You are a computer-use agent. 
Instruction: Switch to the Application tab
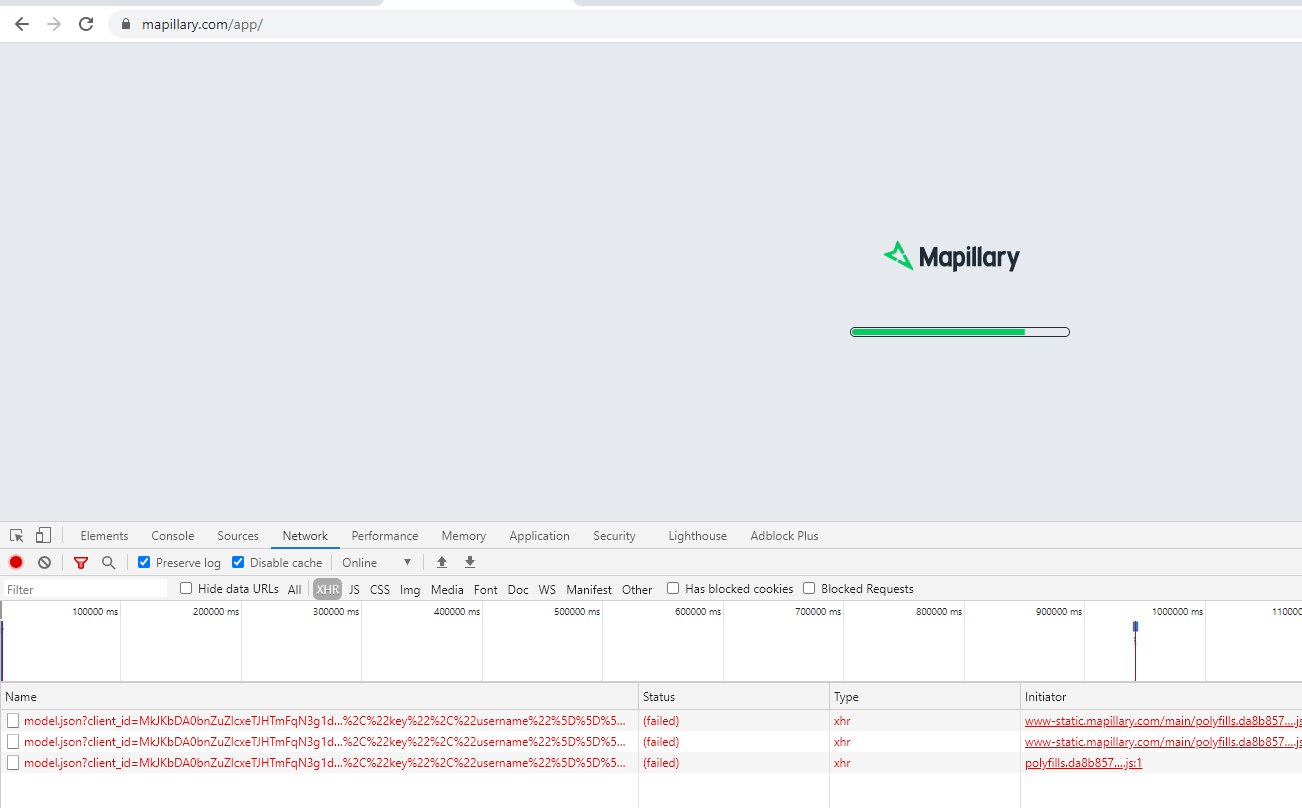tap(539, 536)
